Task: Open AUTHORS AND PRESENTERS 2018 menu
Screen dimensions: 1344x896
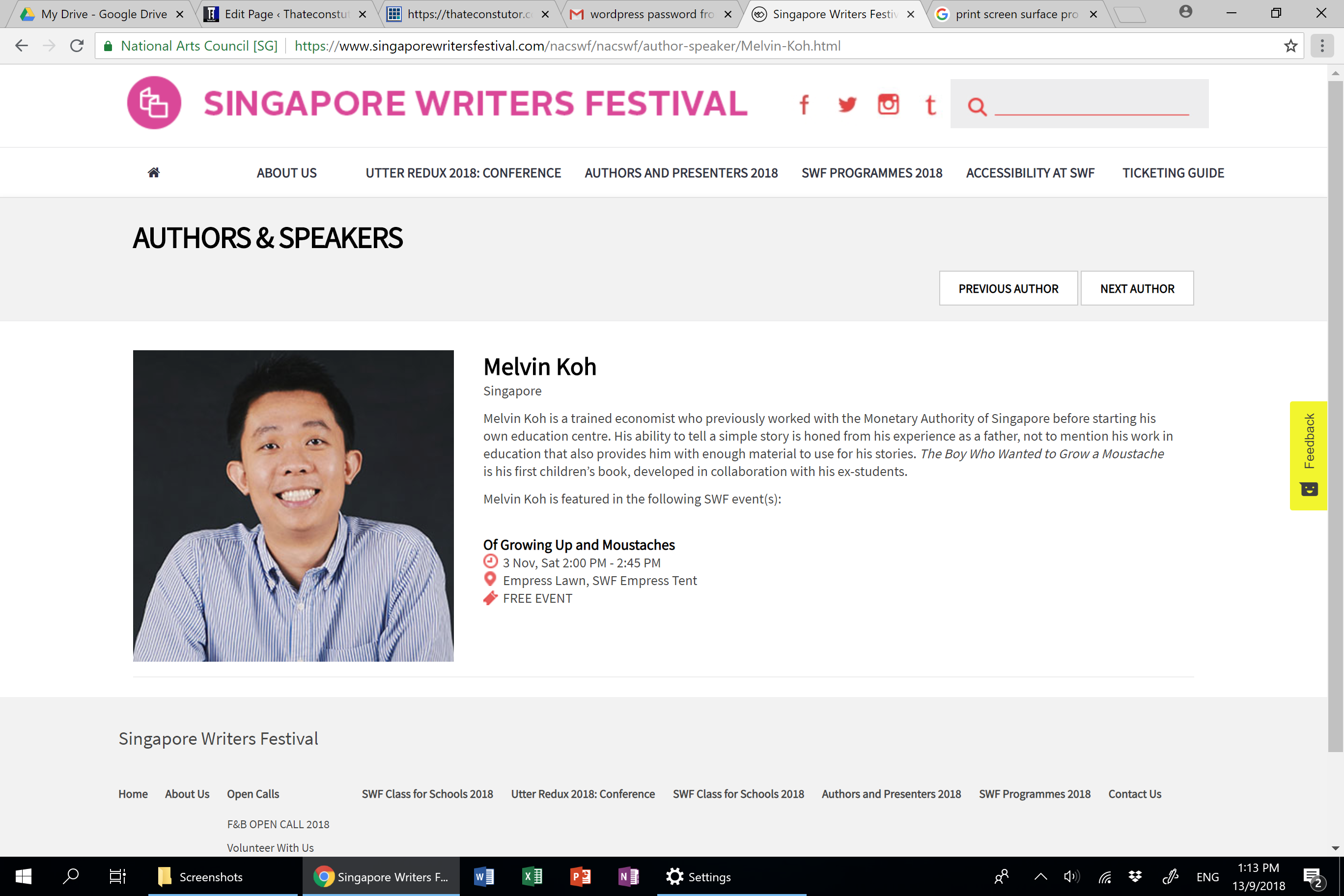Action: point(681,173)
